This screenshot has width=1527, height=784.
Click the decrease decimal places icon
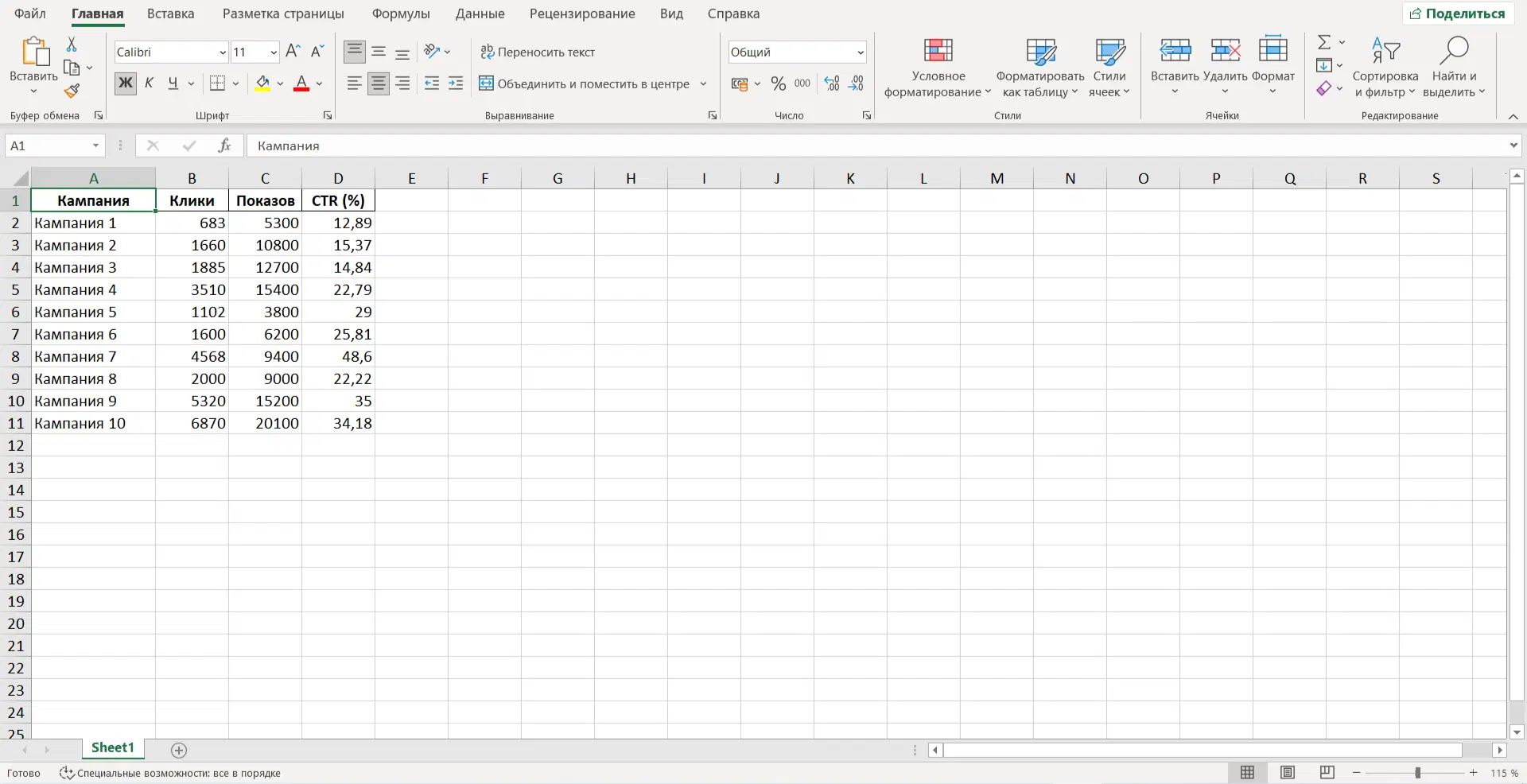(x=856, y=83)
